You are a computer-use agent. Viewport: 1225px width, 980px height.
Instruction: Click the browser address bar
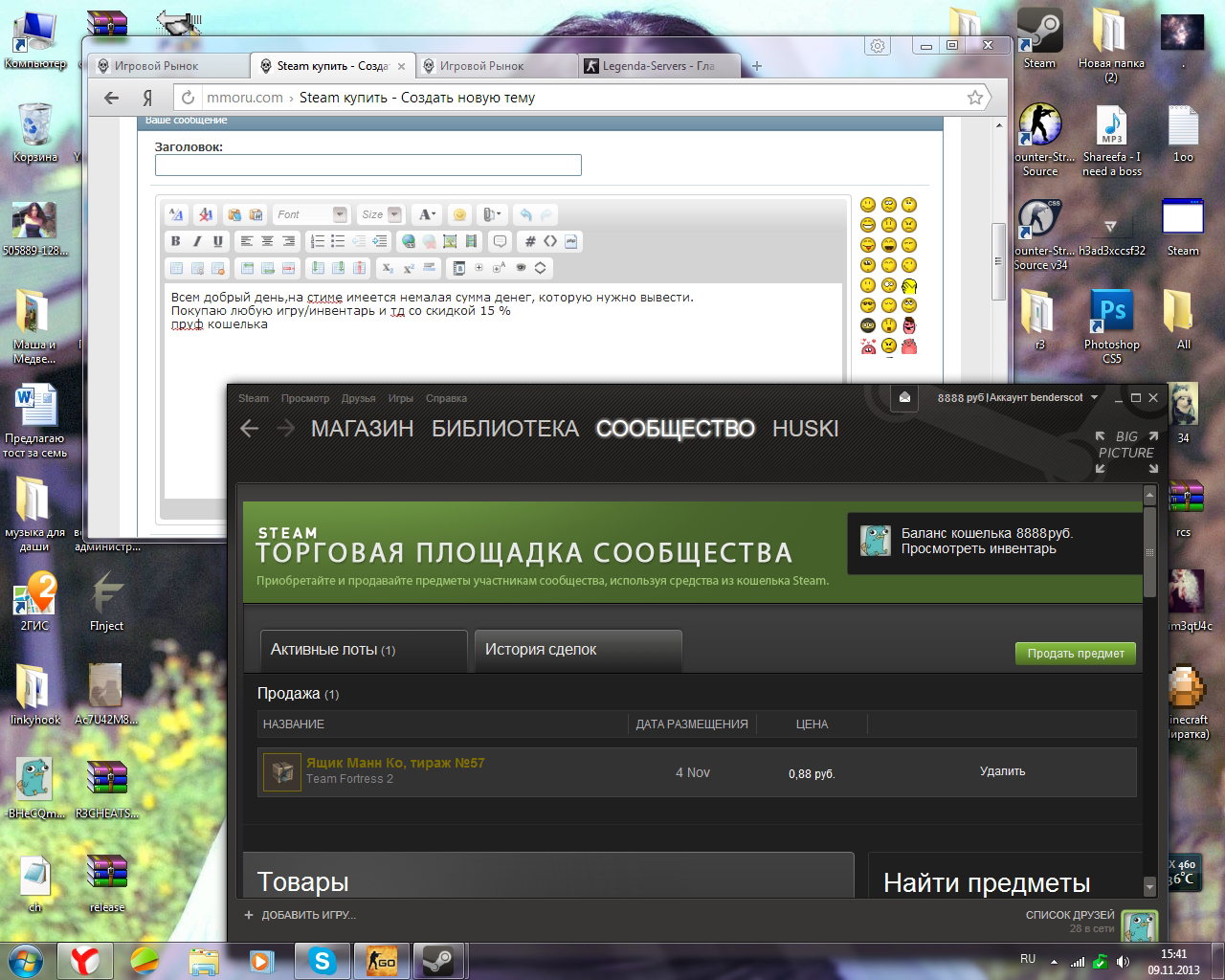pos(583,98)
